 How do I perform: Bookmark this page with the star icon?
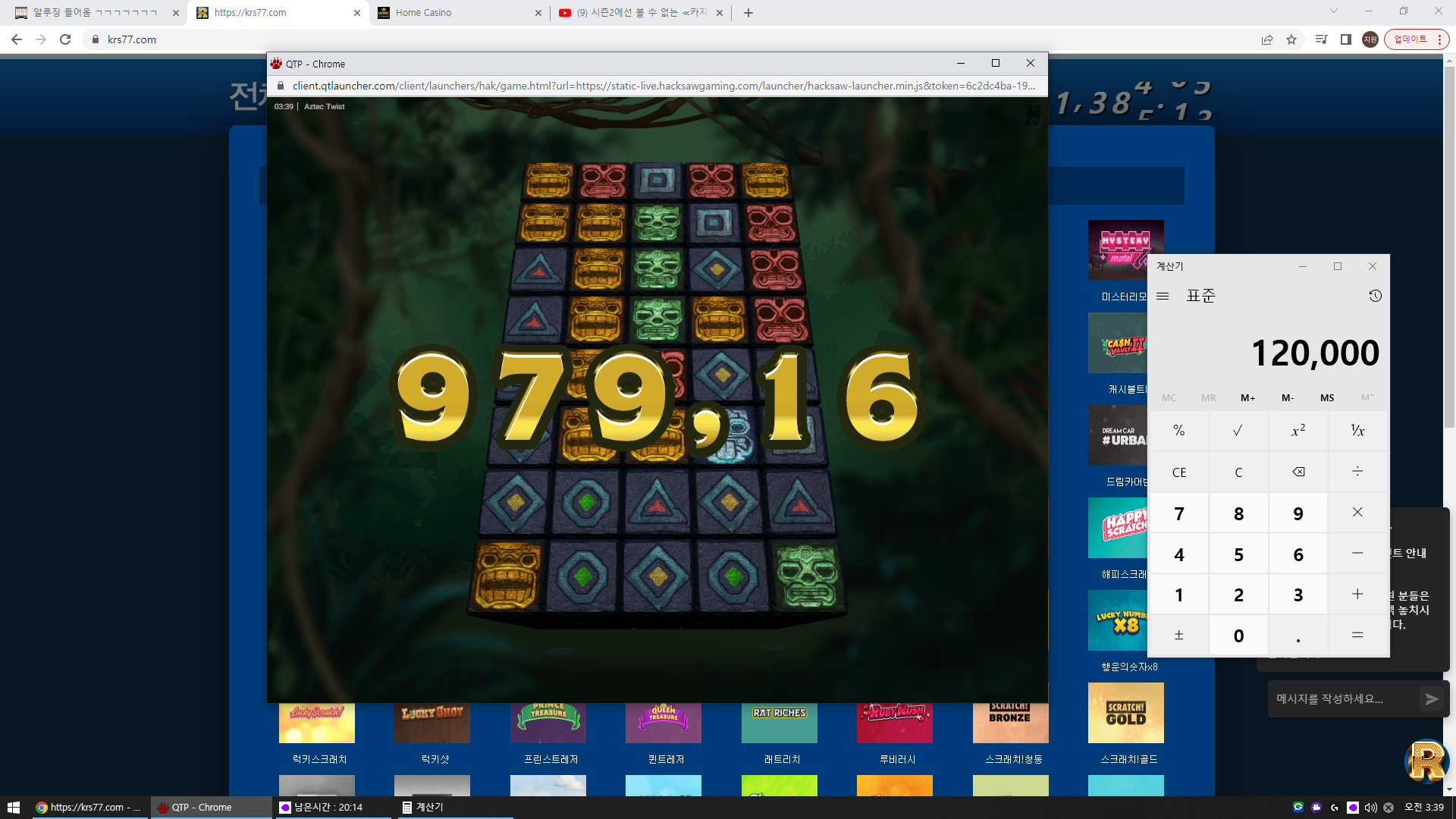point(1291,39)
